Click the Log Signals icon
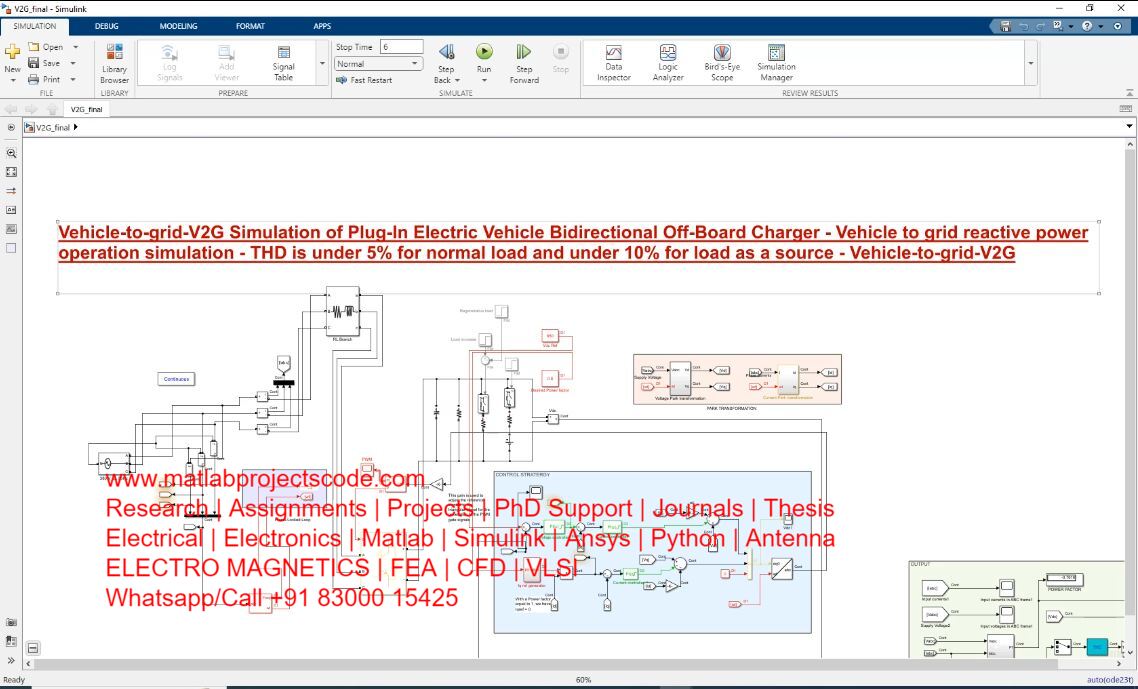This screenshot has width=1138, height=689. coord(169,64)
